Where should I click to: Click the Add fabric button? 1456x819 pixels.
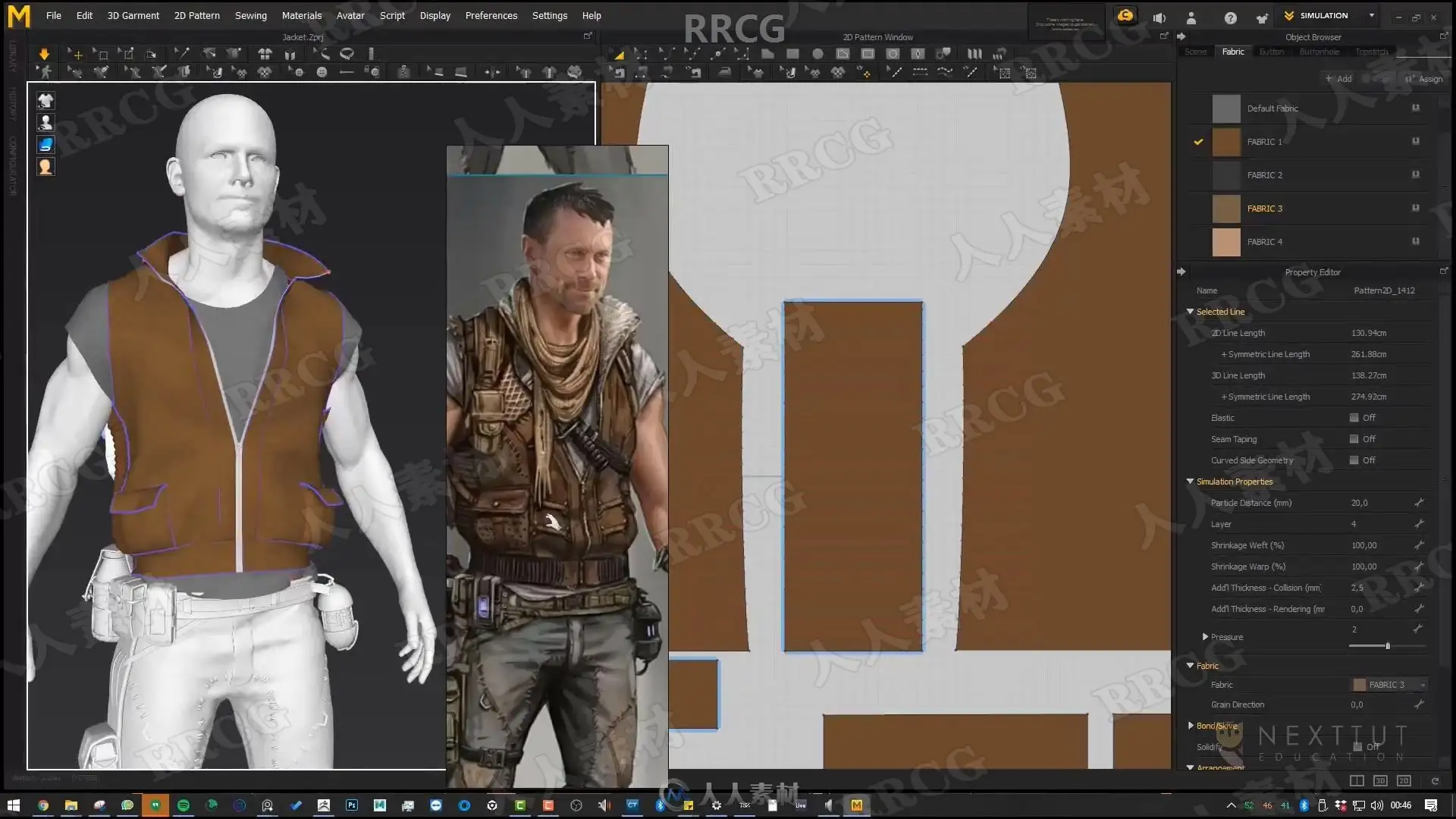[x=1338, y=79]
